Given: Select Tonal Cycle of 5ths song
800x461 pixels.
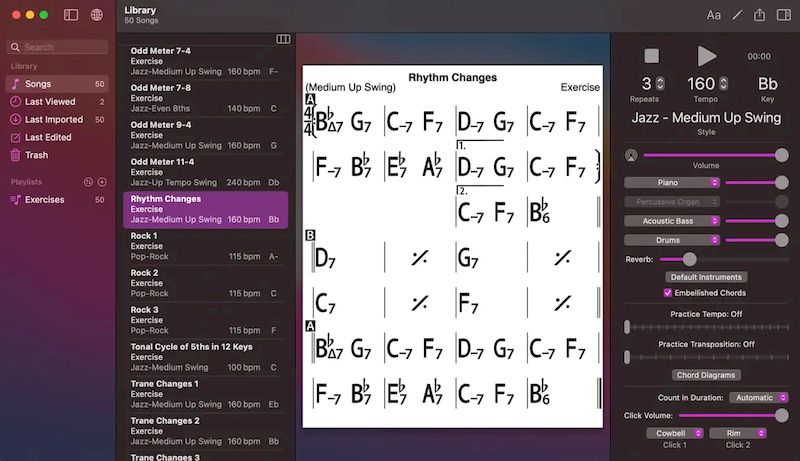Looking at the screenshot, I should click(204, 357).
